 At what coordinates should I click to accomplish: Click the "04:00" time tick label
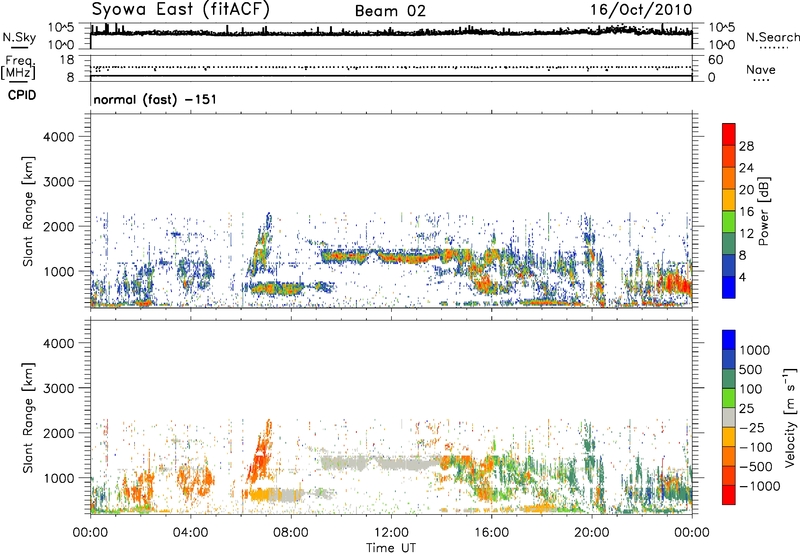(x=190, y=533)
